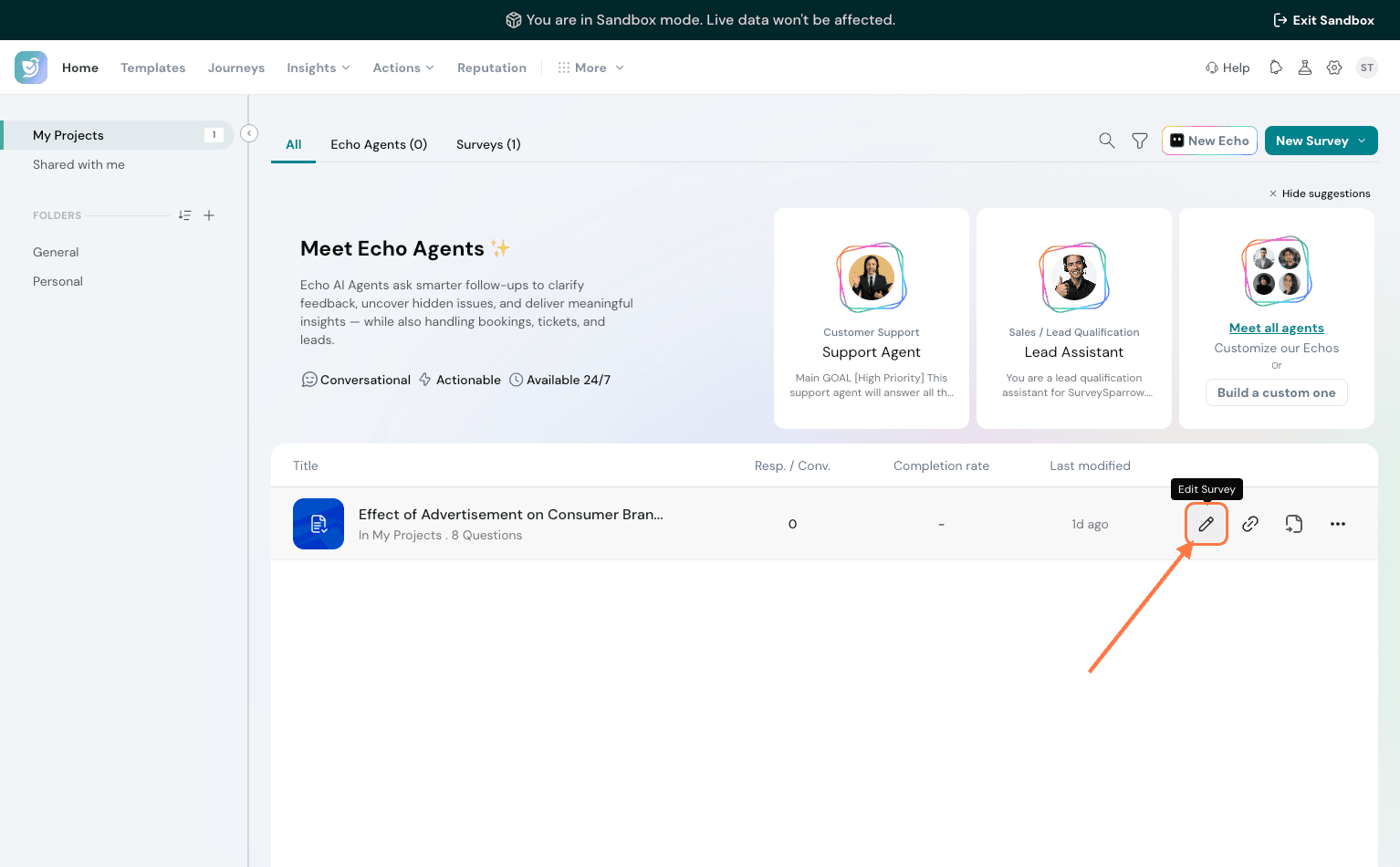Sort folders using the sort icon
1400x867 pixels.
coord(184,215)
